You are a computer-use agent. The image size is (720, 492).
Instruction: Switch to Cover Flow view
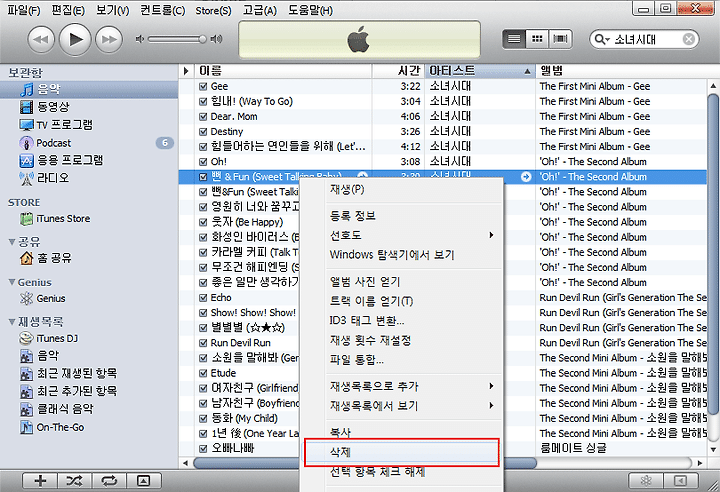point(560,39)
